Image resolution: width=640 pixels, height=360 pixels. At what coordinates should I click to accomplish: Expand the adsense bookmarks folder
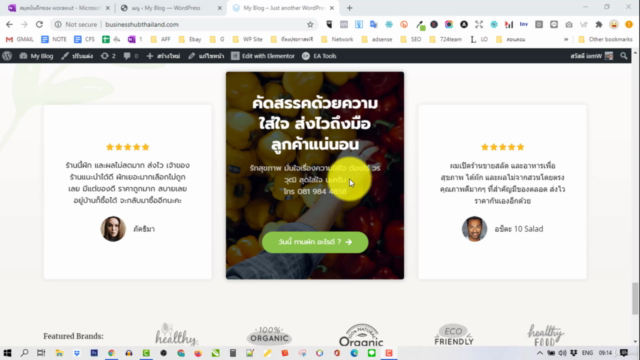click(x=377, y=39)
